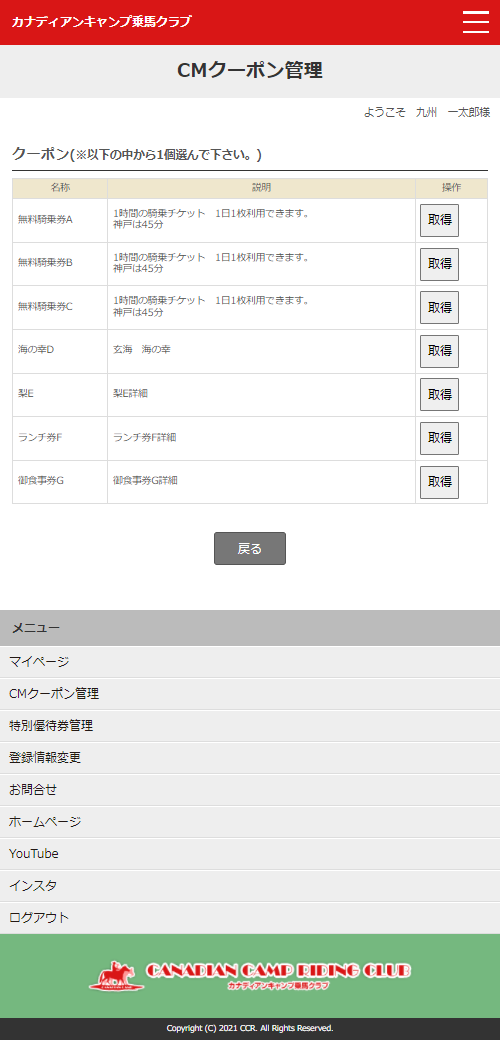
Task: Click the カナディアンキャンプ乗馬クラブ header title
Action: click(101, 21)
